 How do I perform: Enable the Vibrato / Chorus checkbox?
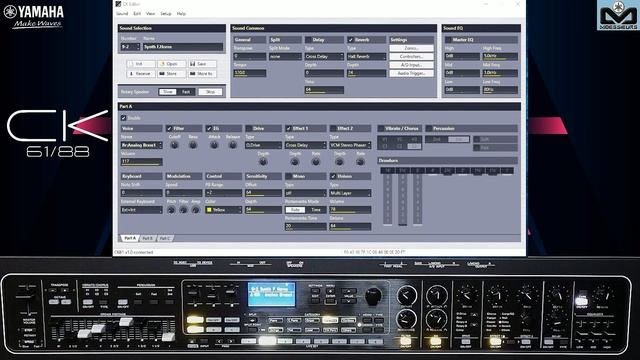pos(381,129)
